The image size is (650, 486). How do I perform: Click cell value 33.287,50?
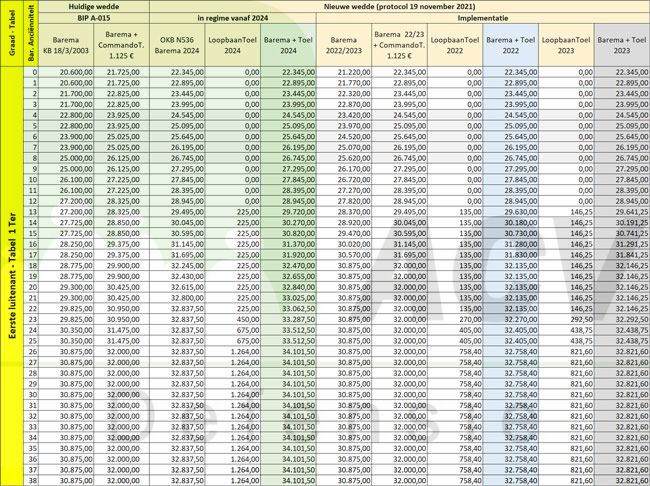(299, 320)
